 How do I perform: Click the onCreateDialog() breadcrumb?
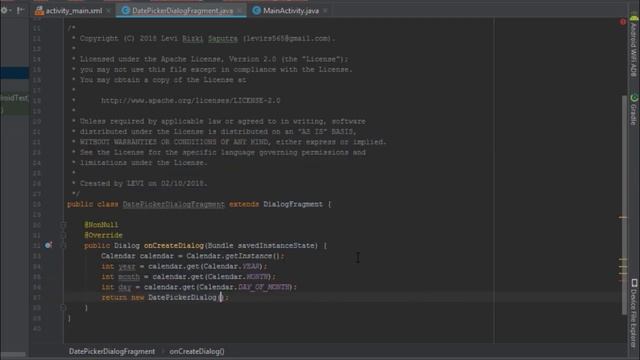tap(197, 351)
